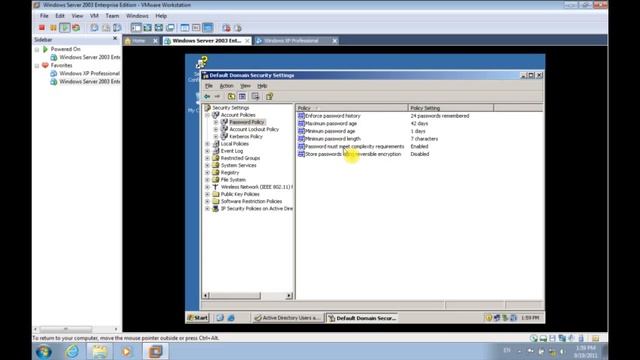Expand the Software Restriction Policies node
The width and height of the screenshot is (640, 360).
click(x=207, y=202)
